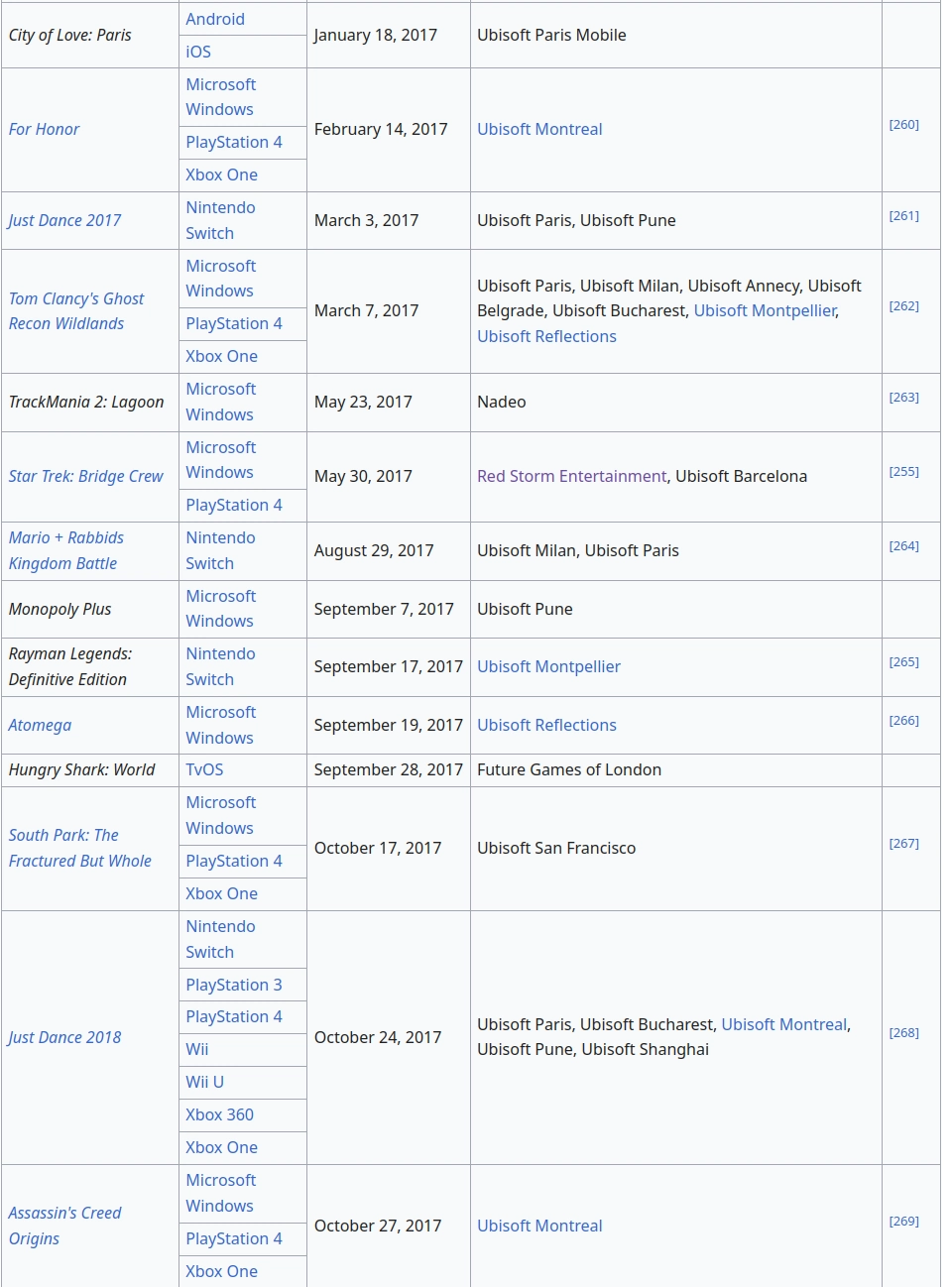Open reference citation [260]
Screen dimensions: 952x1287
pyautogui.click(x=903, y=124)
